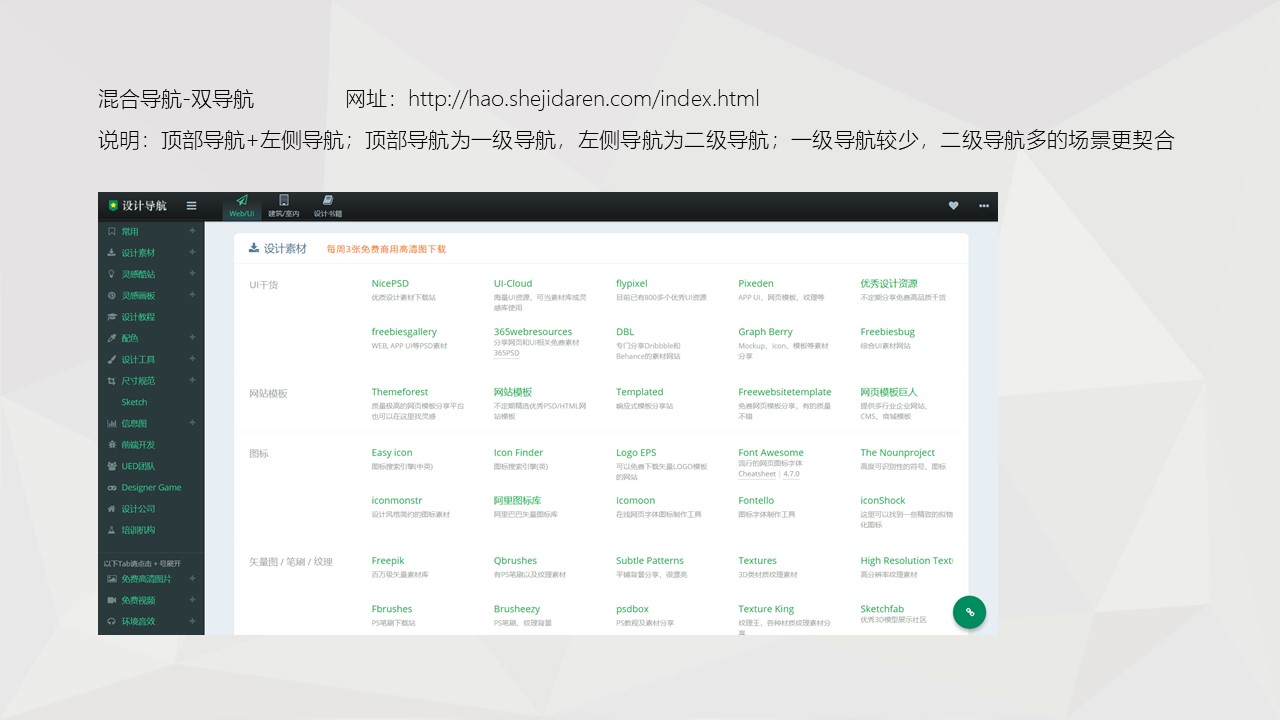
Task: Expand the 尺寸规范 plus sign
Action: [193, 381]
